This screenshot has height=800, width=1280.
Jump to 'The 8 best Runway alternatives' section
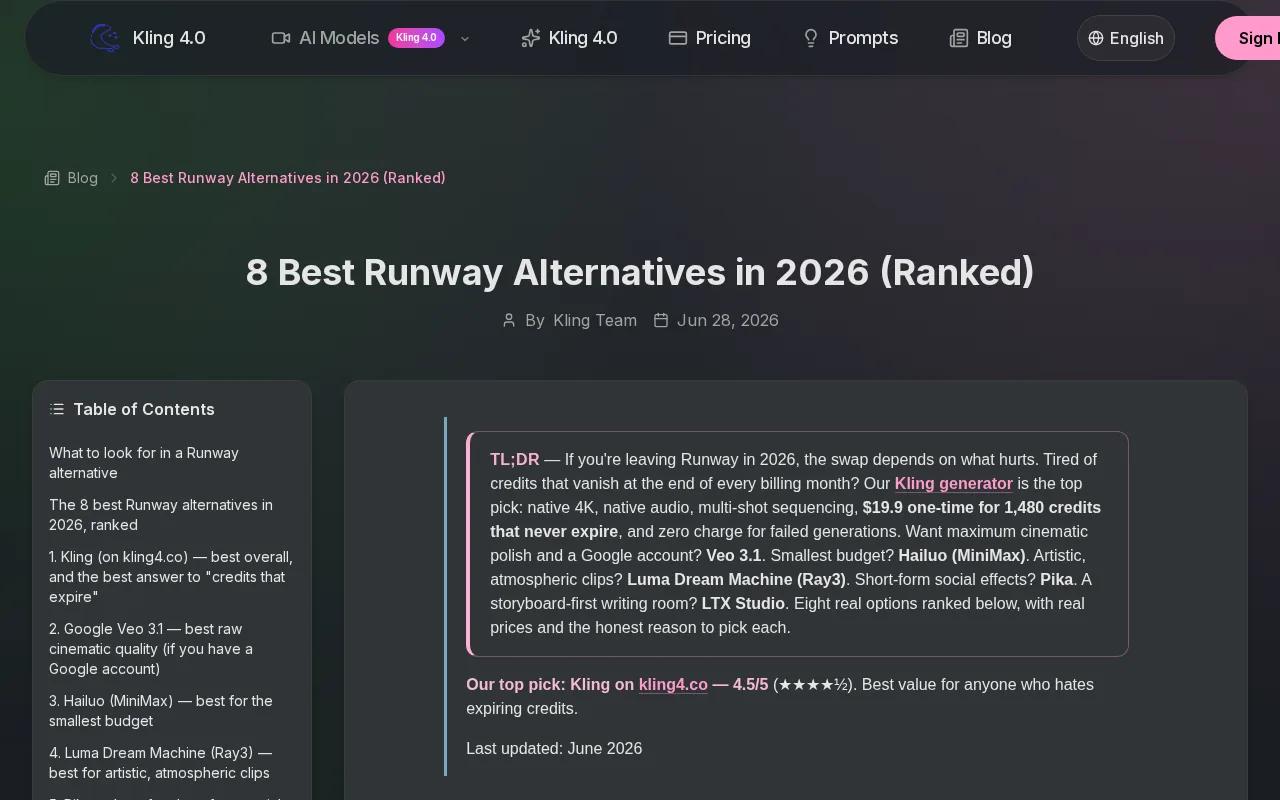point(172,515)
